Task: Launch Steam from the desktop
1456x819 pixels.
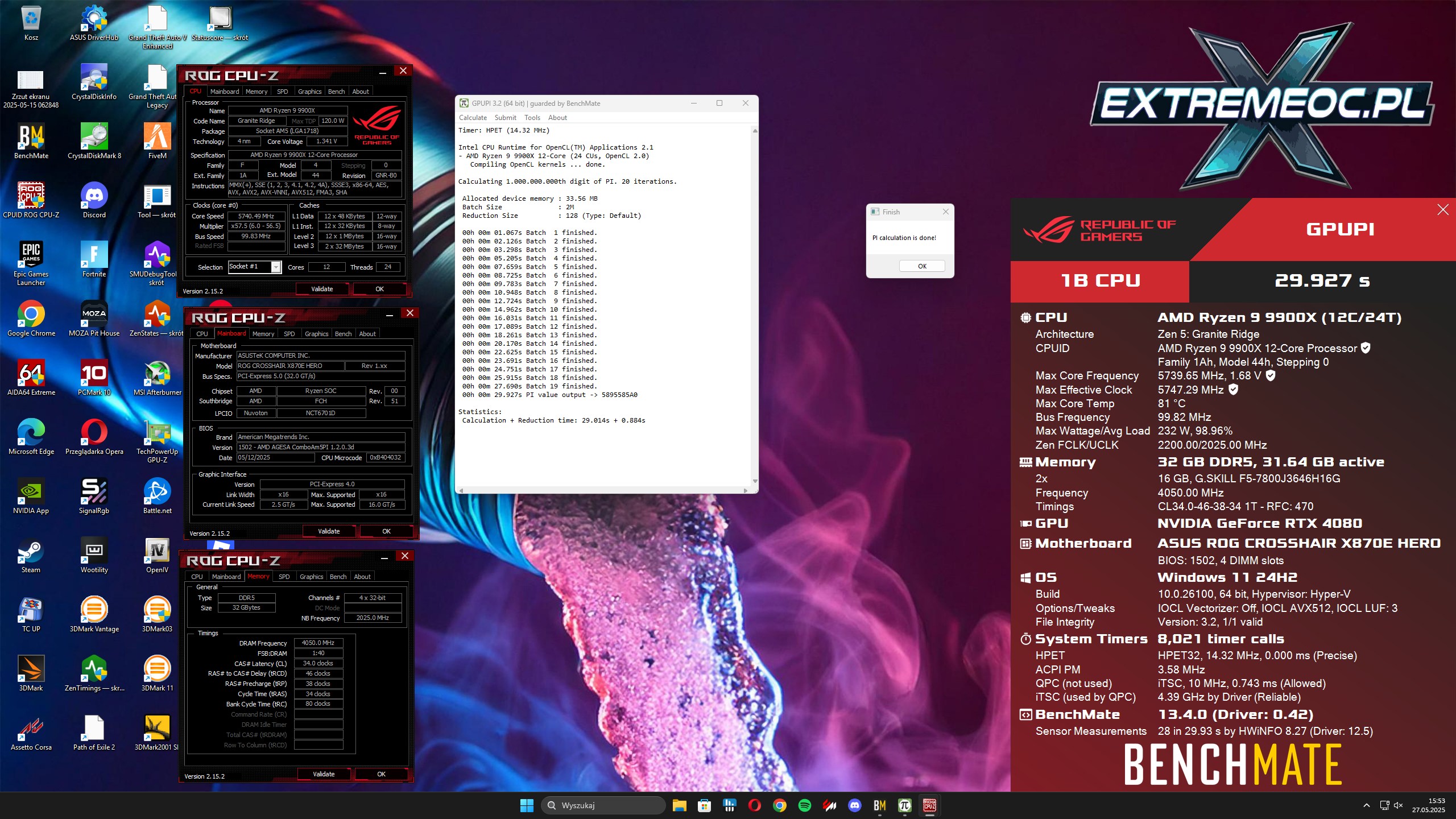Action: pyautogui.click(x=31, y=556)
